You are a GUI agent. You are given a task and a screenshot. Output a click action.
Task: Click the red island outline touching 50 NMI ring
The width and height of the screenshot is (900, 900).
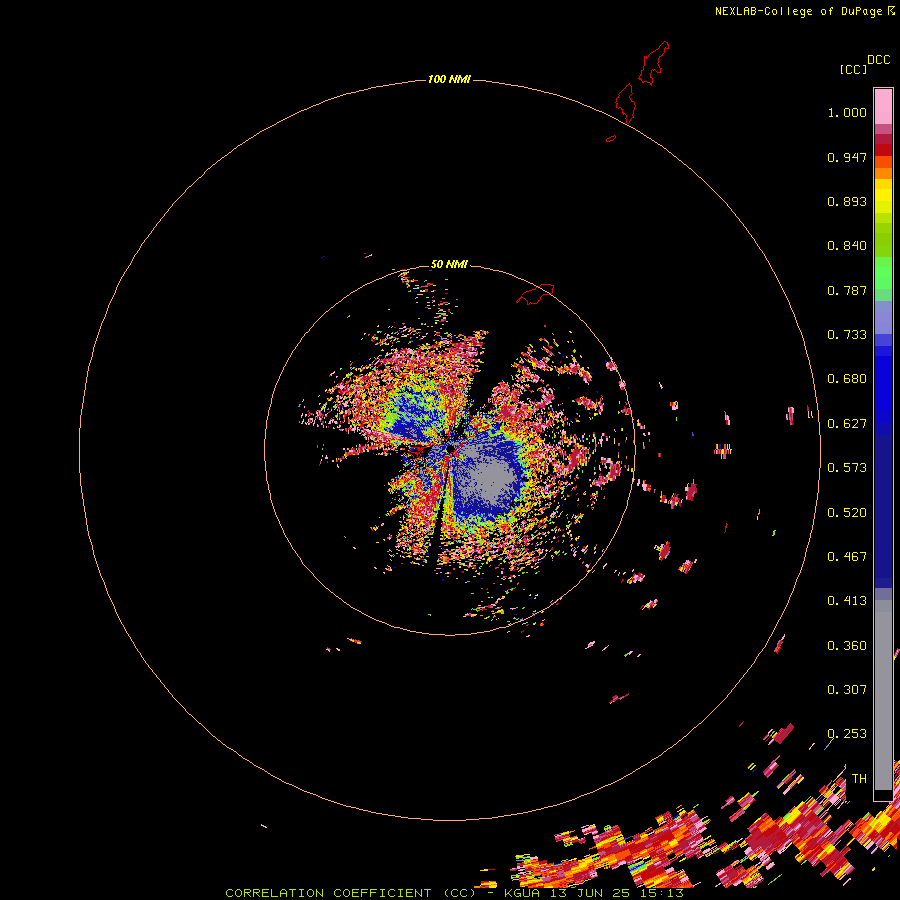[x=535, y=294]
